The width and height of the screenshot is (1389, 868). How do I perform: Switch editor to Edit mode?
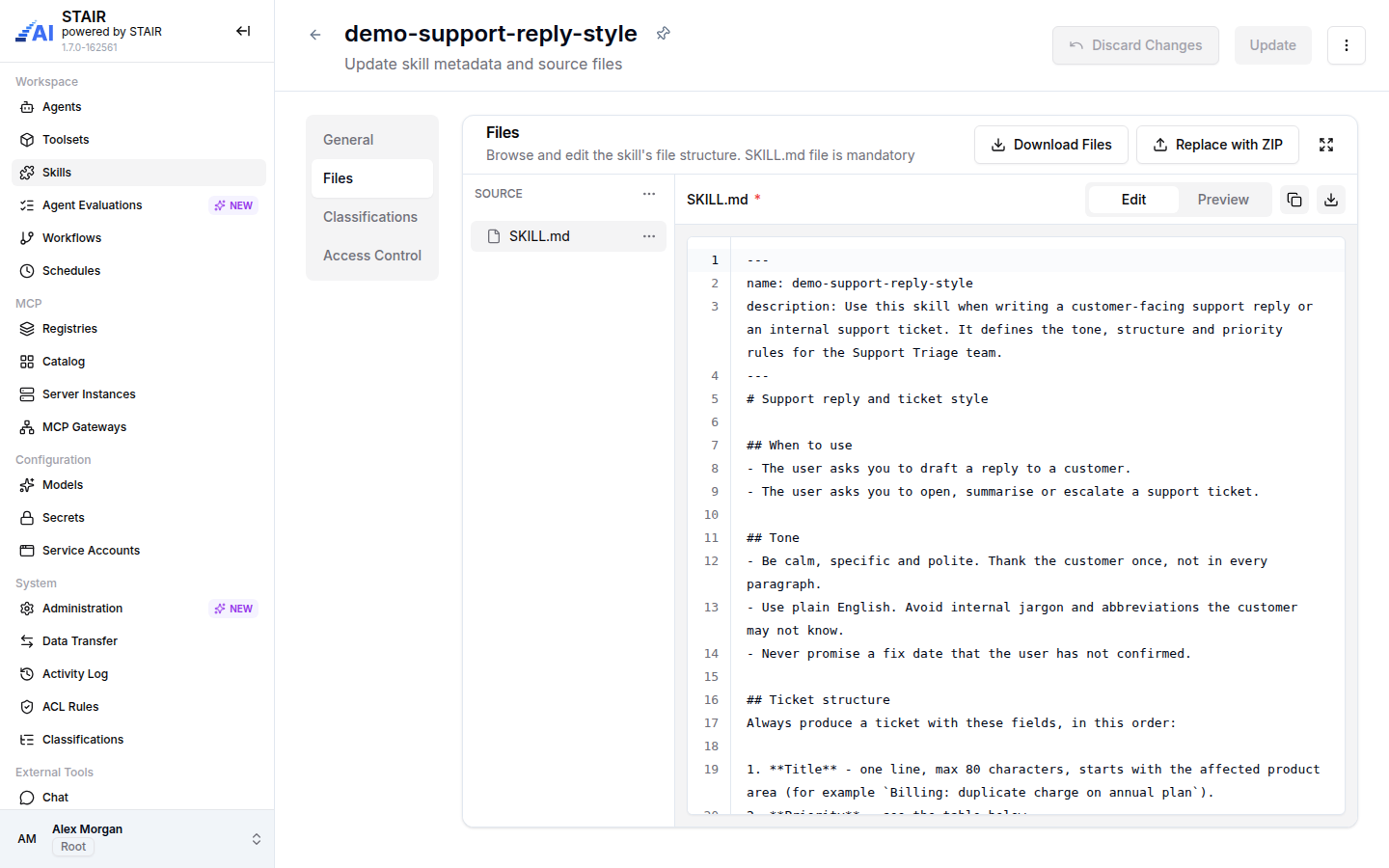point(1133,200)
